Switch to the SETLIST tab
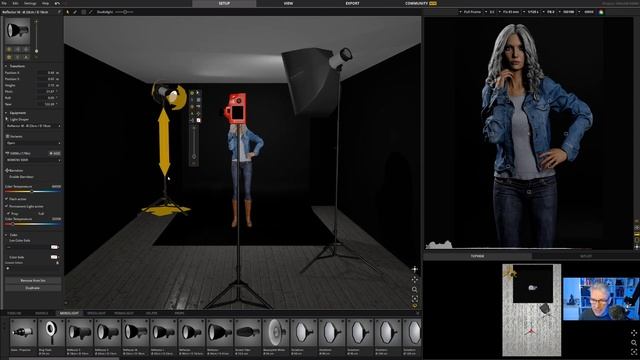The height and width of the screenshot is (360, 640). [586, 256]
